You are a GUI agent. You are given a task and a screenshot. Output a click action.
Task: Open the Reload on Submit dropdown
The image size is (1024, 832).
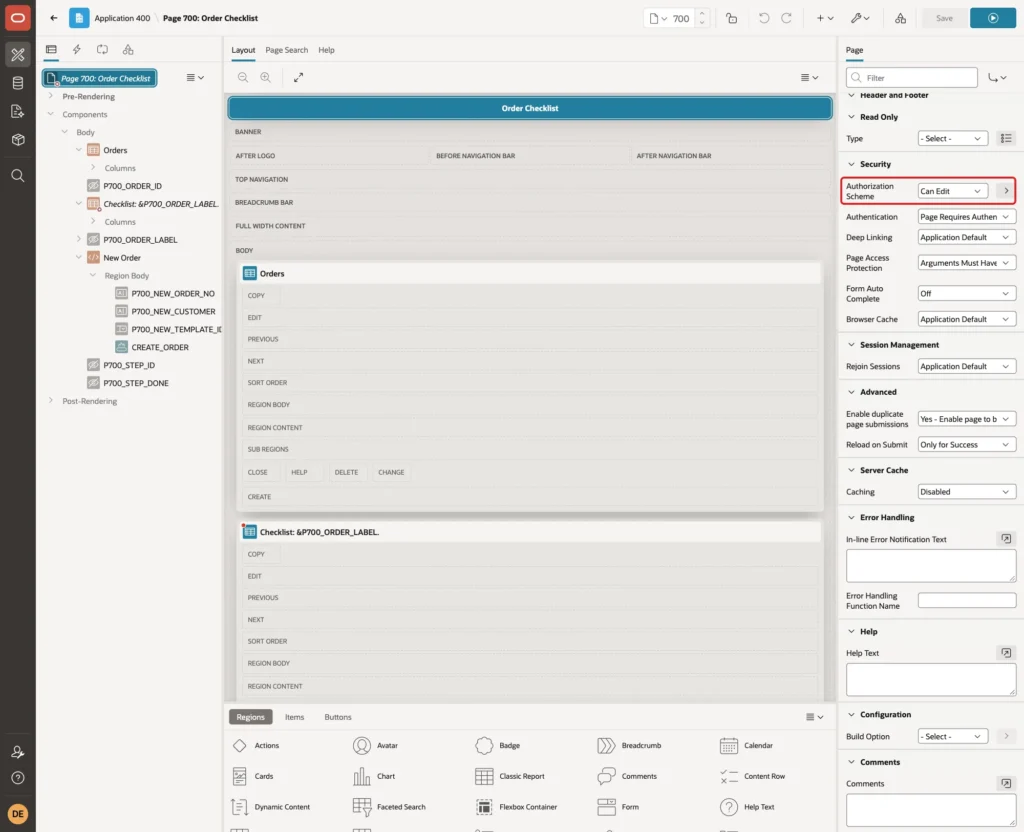tap(967, 445)
